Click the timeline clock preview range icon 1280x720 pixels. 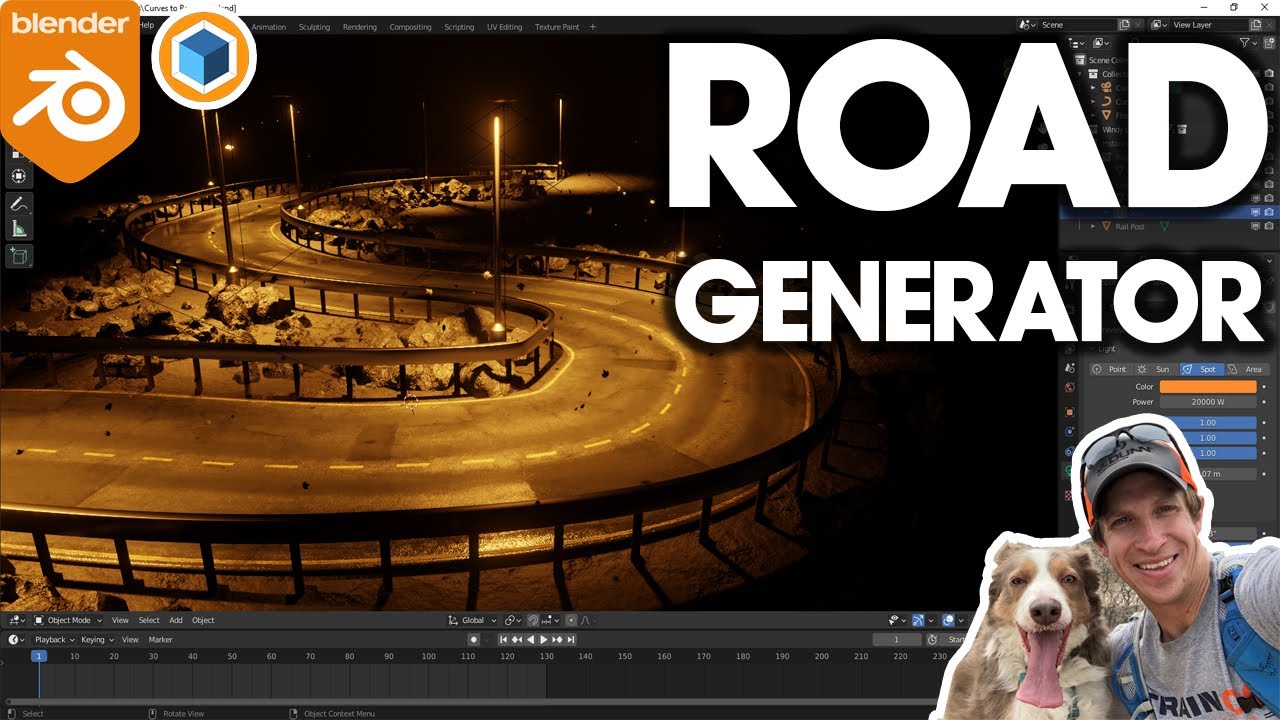pos(932,639)
